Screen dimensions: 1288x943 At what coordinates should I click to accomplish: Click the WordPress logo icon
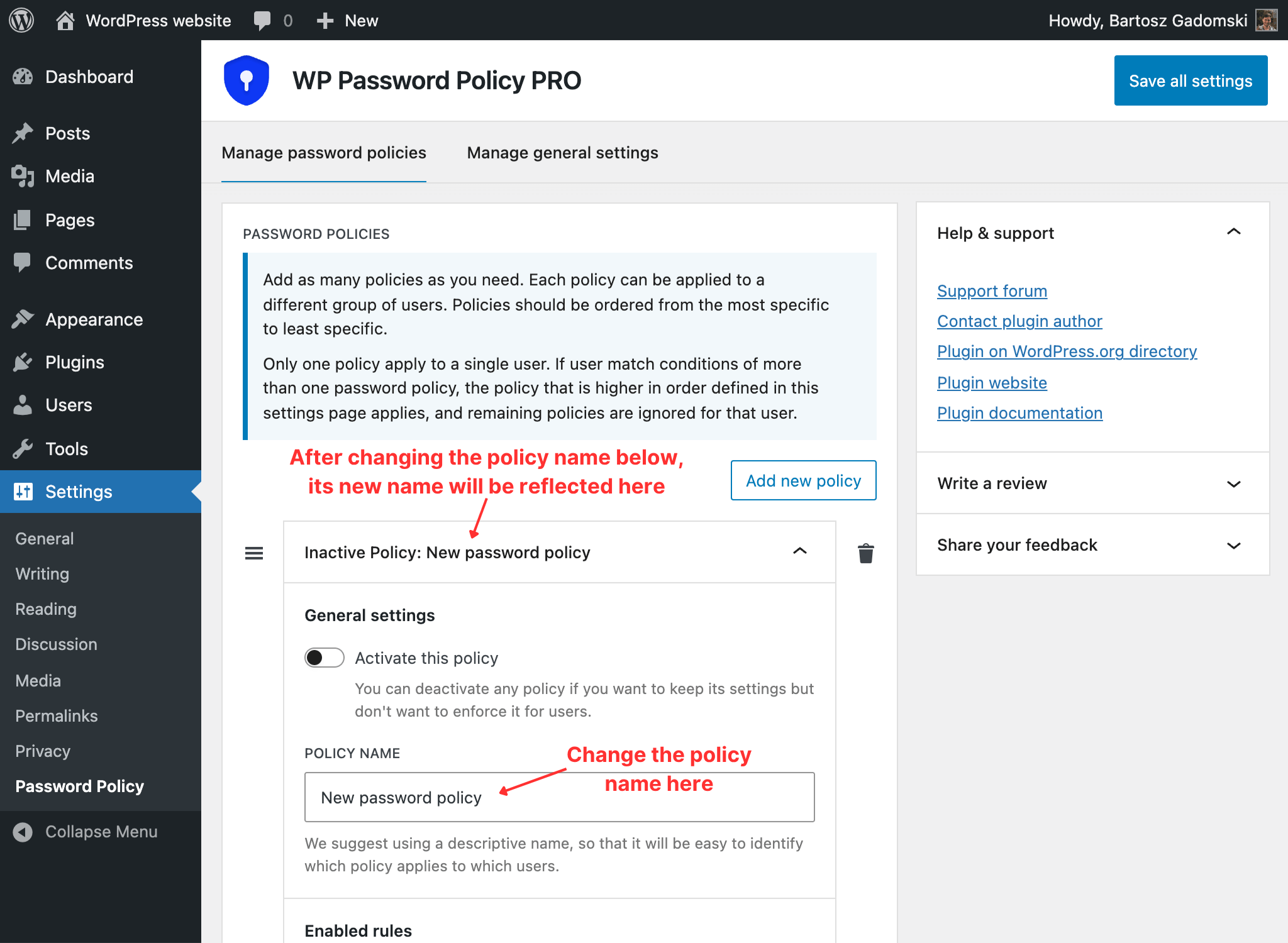click(21, 20)
